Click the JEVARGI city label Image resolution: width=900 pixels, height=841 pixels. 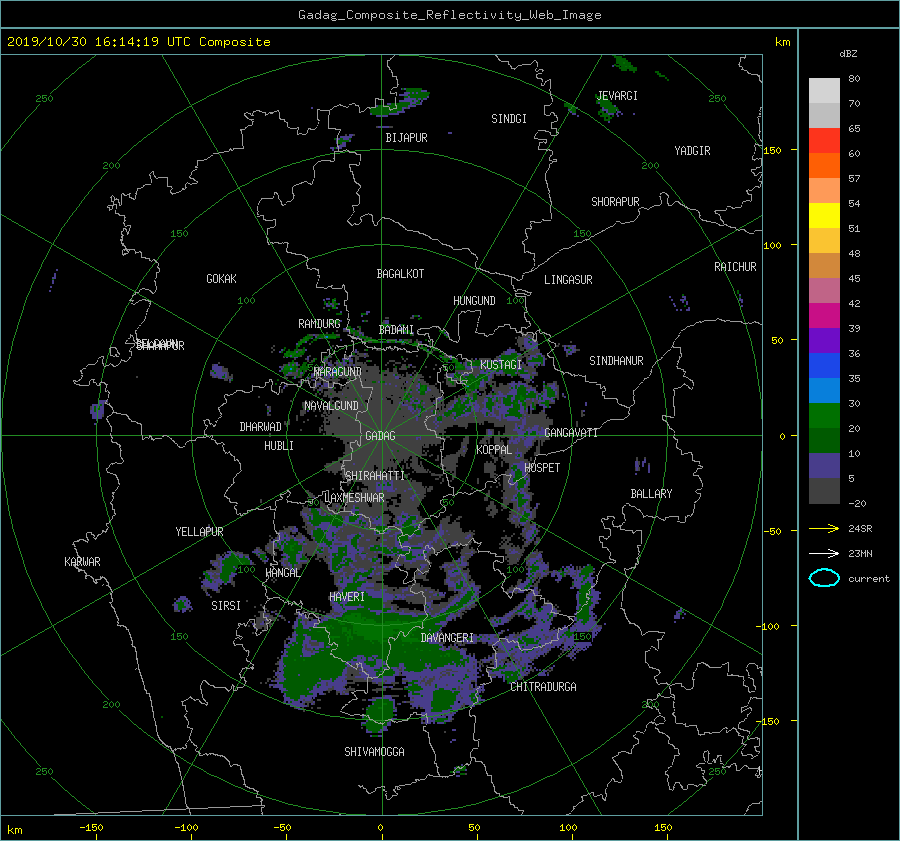(x=617, y=96)
